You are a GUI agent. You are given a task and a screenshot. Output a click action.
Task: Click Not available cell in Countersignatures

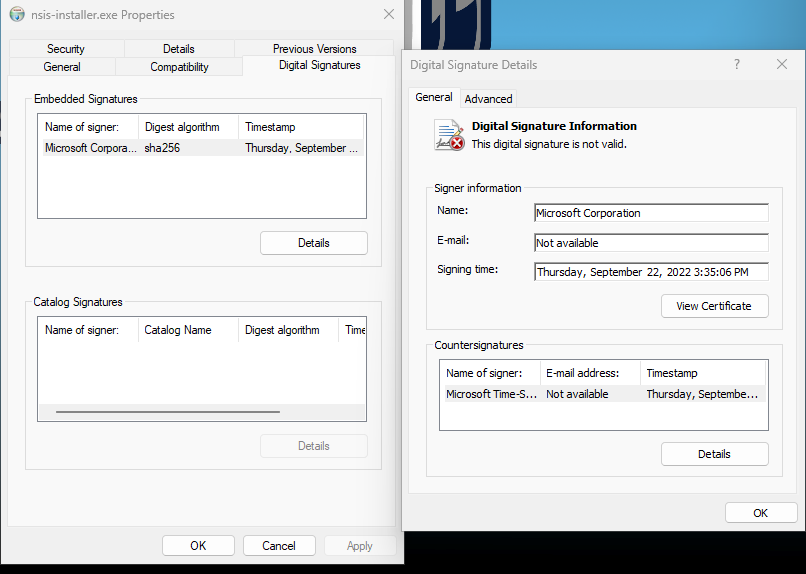click(x=577, y=394)
